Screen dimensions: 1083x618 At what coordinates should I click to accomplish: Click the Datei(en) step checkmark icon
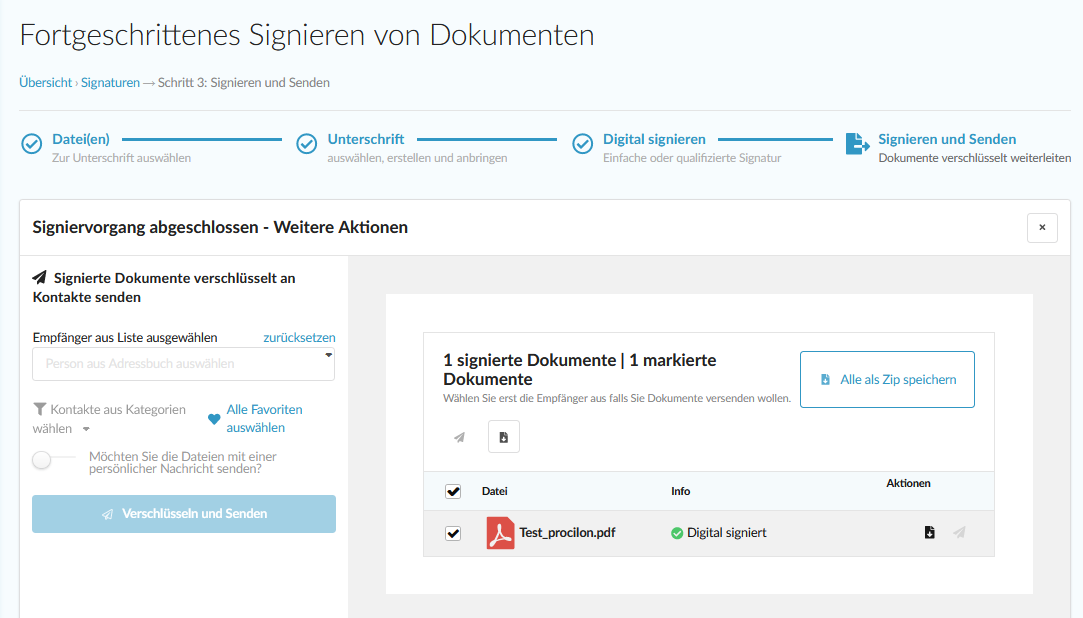click(32, 144)
